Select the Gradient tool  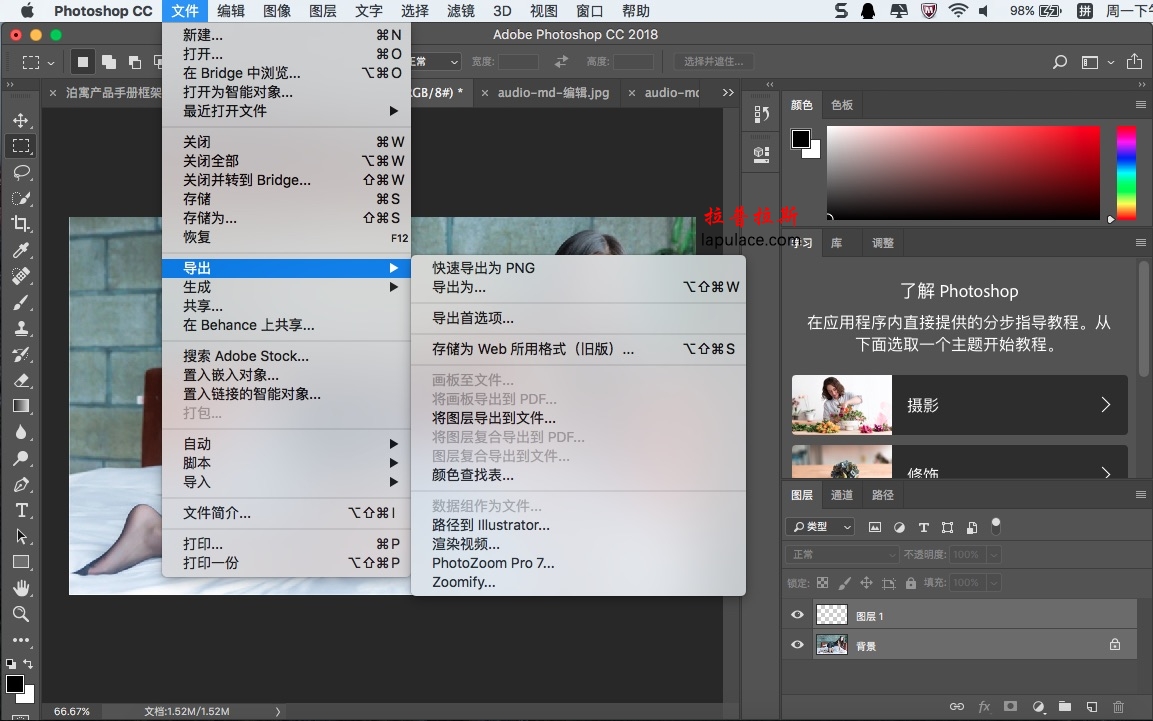click(x=21, y=406)
